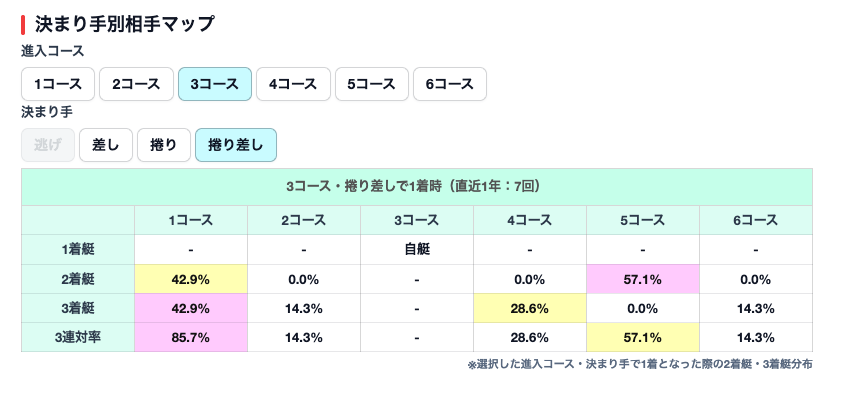Click the pink 85.7% cell in 3連対率 row

191,338
